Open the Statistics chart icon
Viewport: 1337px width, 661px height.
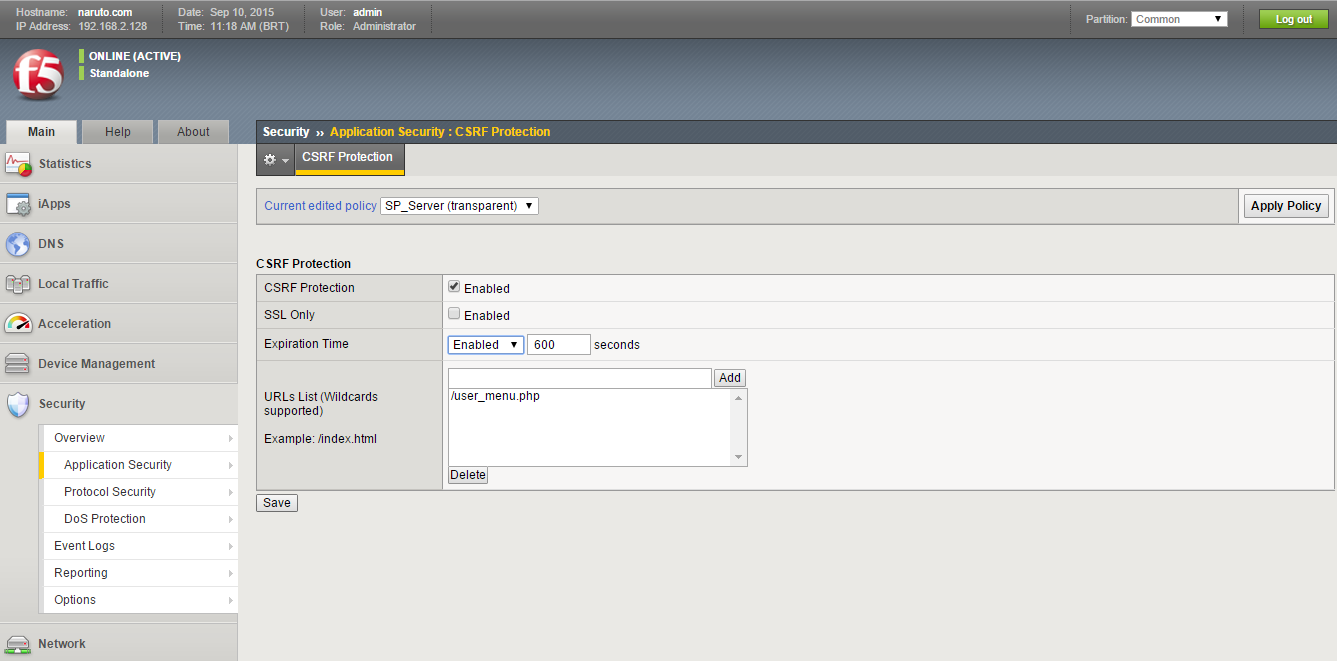point(18,164)
